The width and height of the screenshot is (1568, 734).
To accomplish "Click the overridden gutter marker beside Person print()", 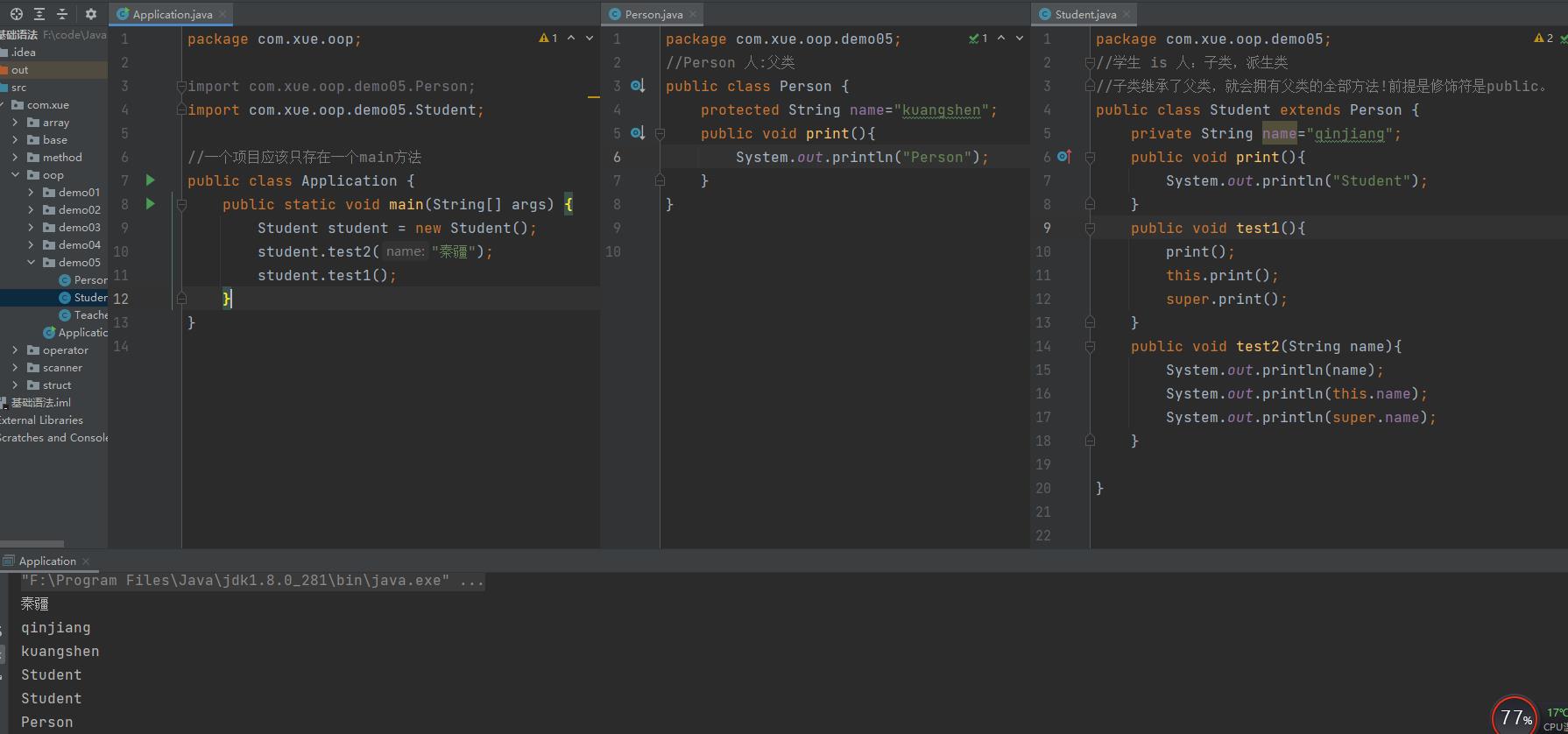I will click(x=638, y=133).
